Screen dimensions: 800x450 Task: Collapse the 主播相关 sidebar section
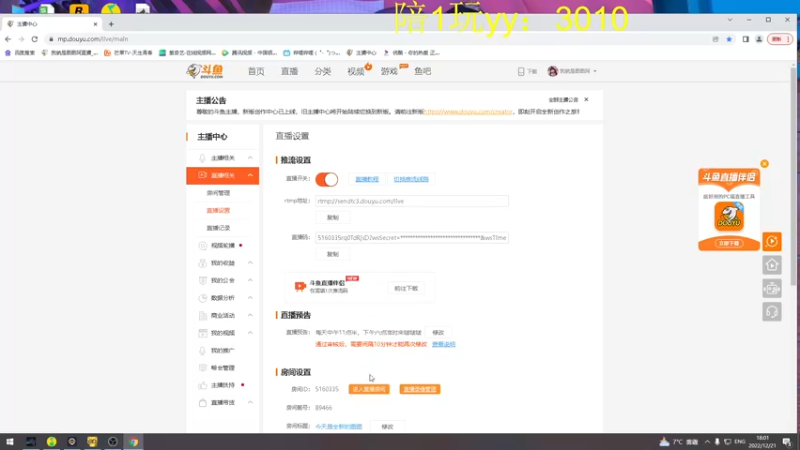[x=250, y=158]
